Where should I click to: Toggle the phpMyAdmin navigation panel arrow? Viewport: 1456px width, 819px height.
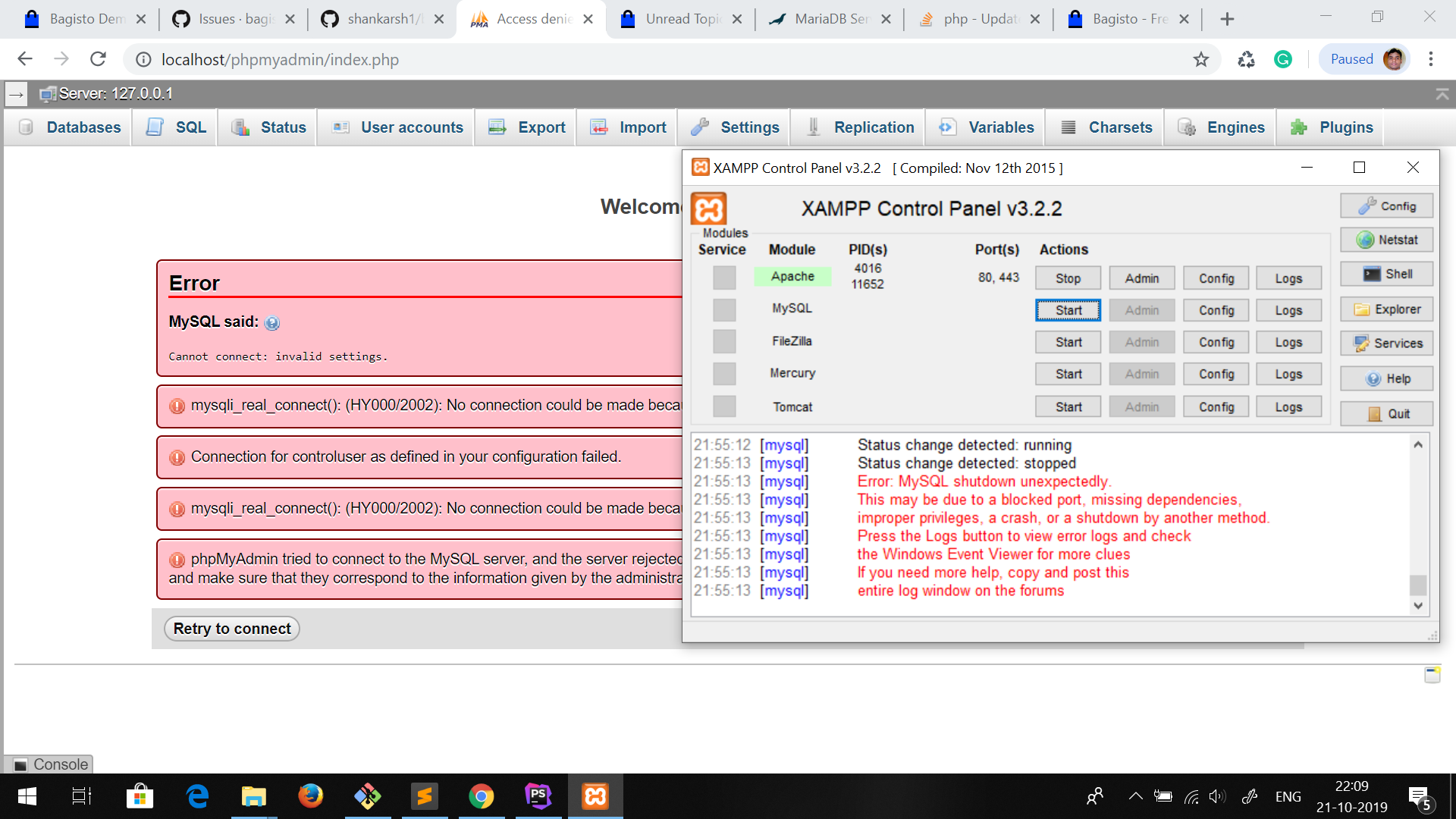click(x=16, y=94)
